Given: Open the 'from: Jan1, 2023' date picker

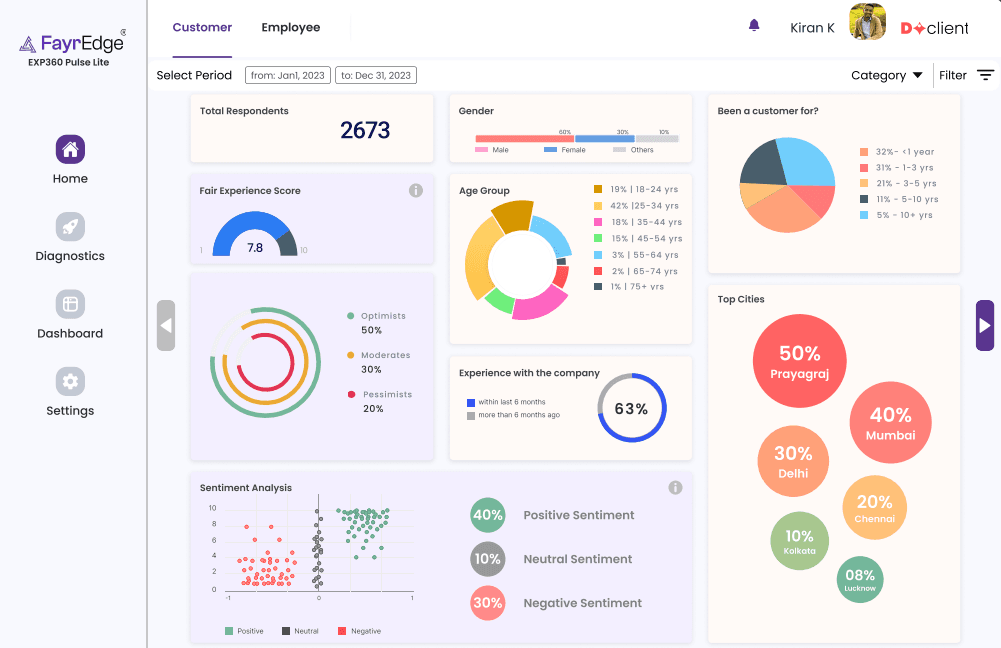Looking at the screenshot, I should (287, 75).
